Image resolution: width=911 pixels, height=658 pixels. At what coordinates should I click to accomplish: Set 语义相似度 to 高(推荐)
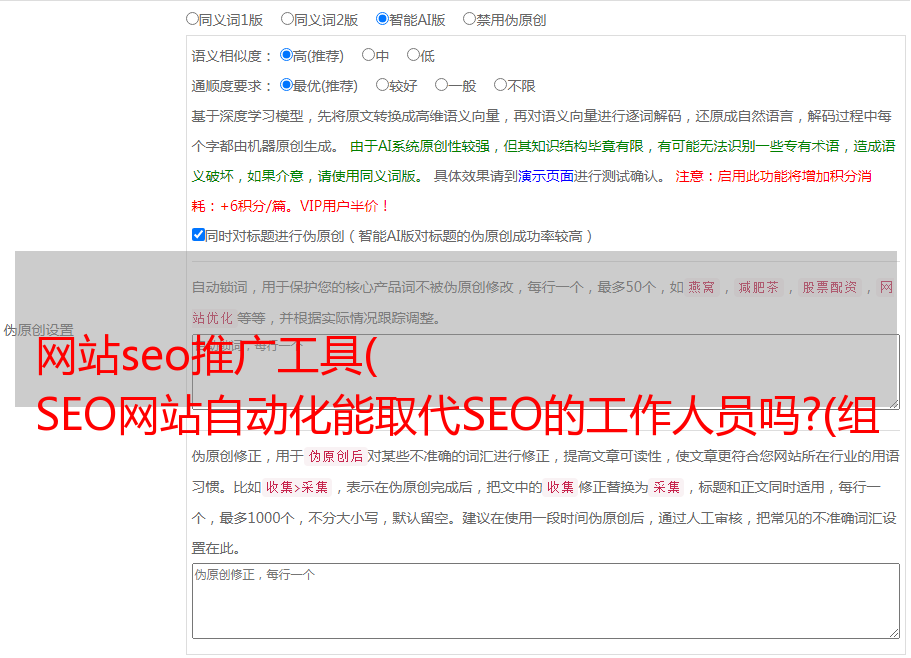[286, 55]
